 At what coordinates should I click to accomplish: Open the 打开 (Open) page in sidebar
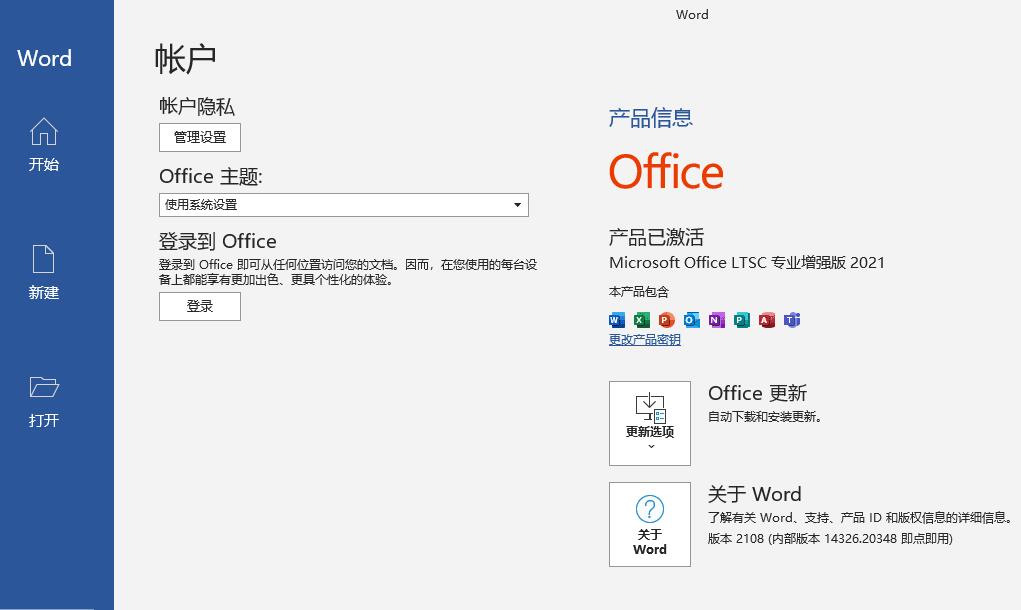44,401
